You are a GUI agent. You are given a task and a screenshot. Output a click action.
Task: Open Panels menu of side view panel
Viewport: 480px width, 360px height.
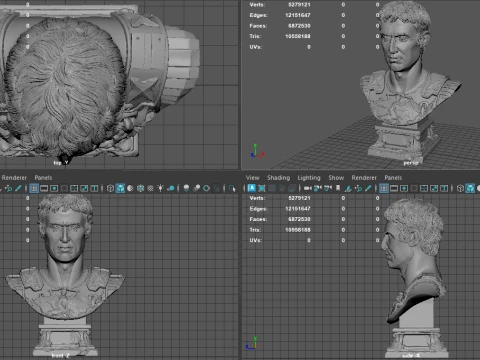point(393,178)
